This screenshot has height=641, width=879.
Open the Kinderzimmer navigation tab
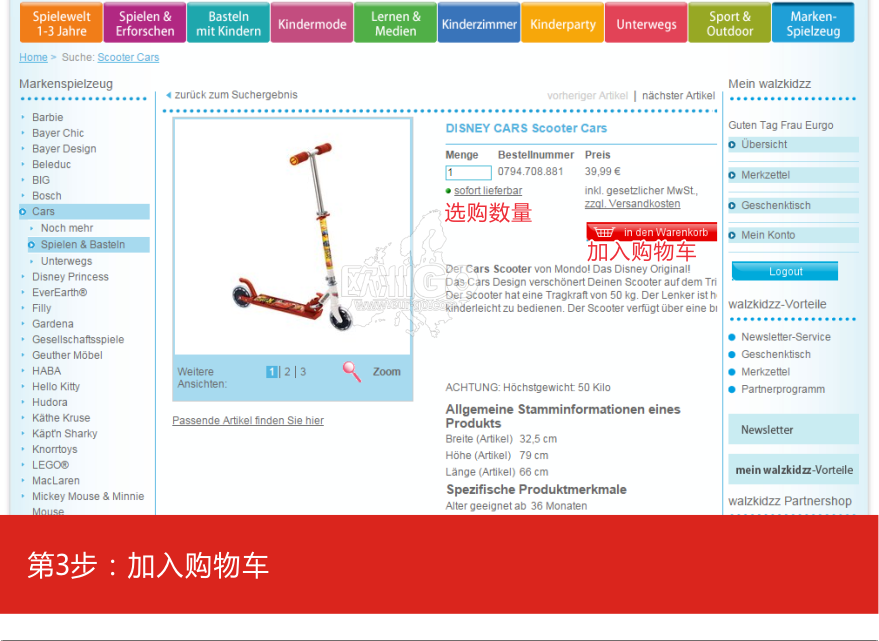click(x=479, y=24)
